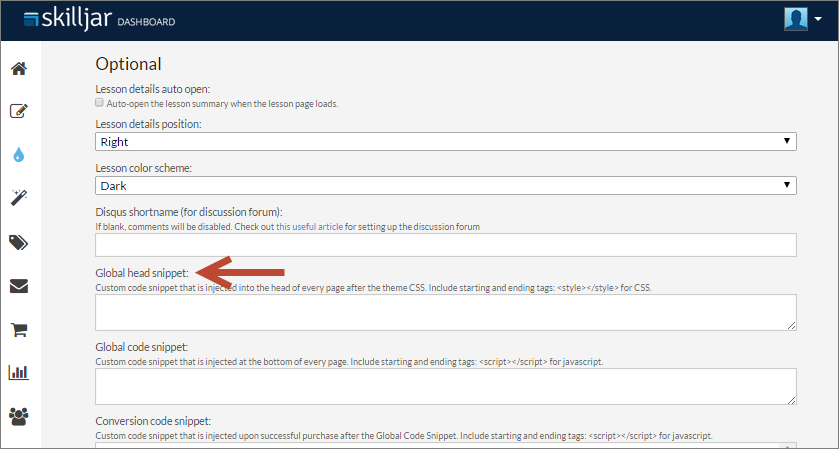The height and width of the screenshot is (449, 839).
Task: Grab the Global head snippet resize handle
Action: click(791, 325)
